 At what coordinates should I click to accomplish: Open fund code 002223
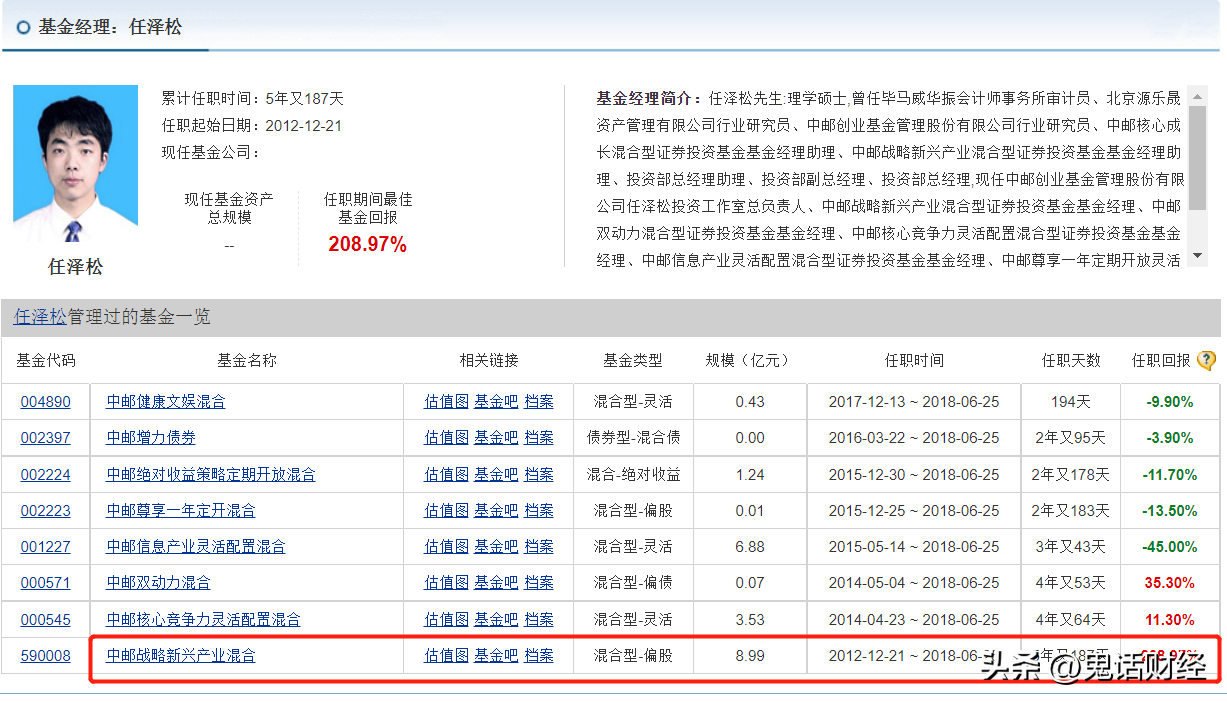pyautogui.click(x=46, y=511)
